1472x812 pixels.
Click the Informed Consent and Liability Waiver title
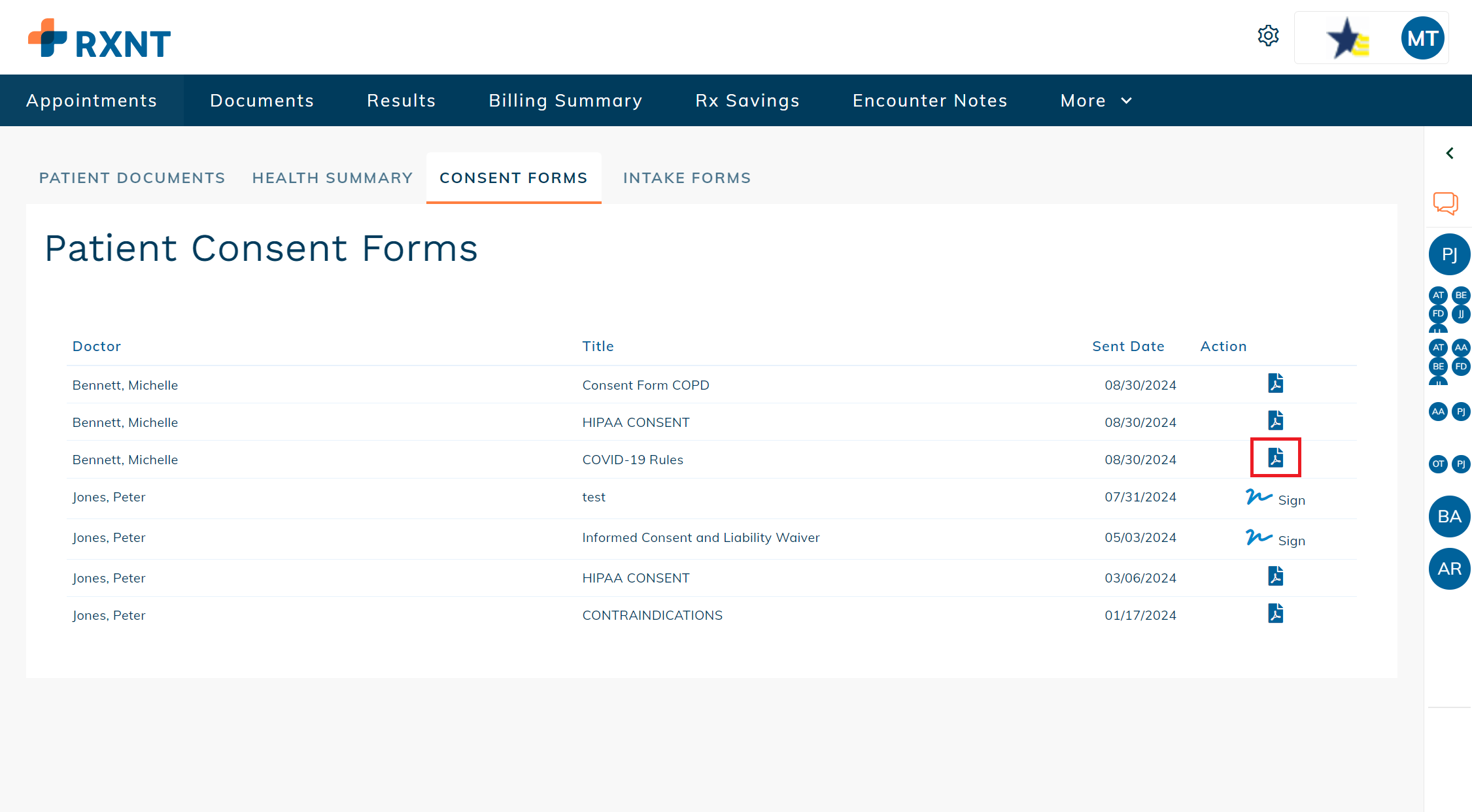point(700,537)
